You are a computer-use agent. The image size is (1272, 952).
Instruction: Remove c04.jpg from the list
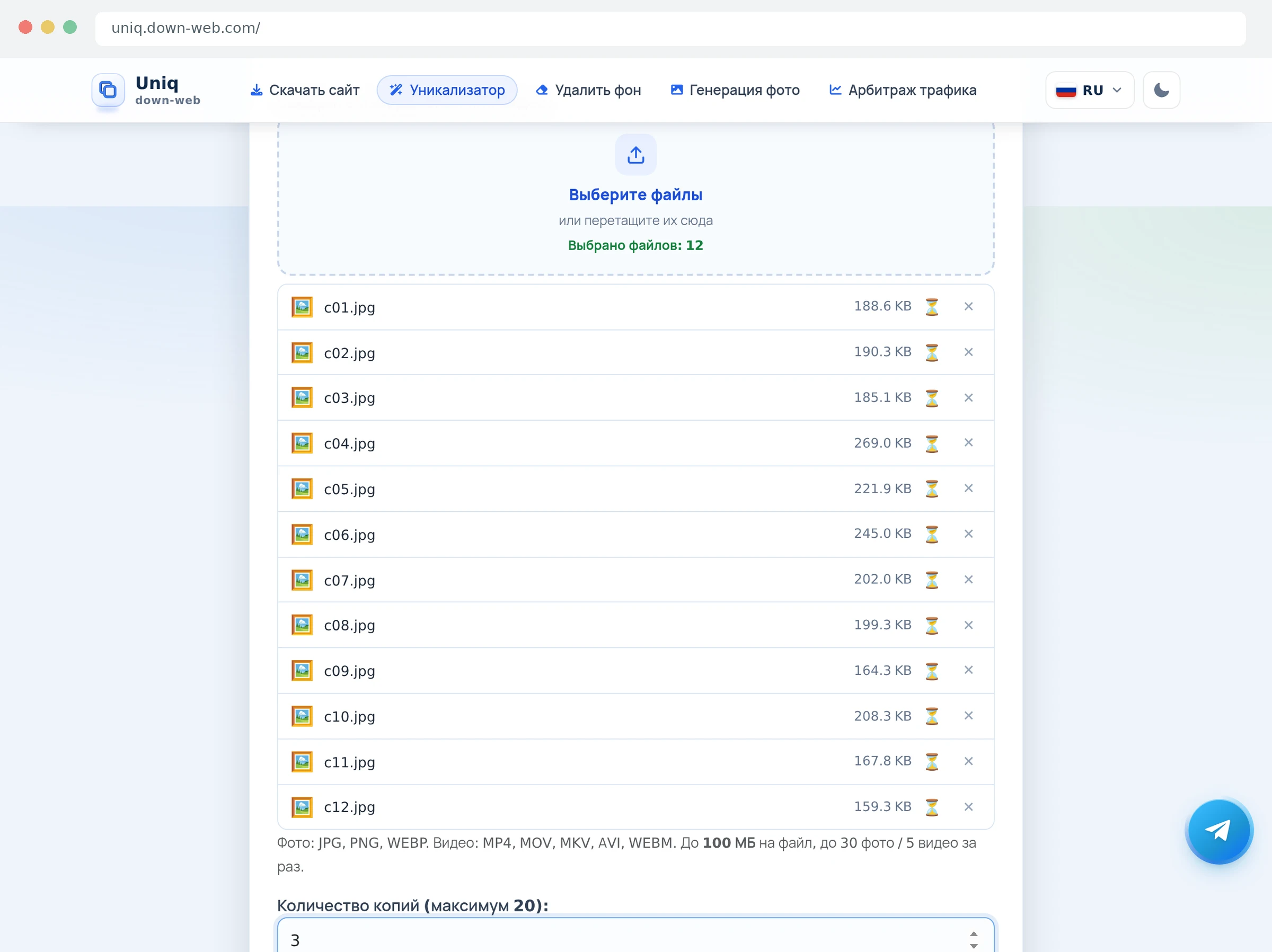click(x=968, y=443)
